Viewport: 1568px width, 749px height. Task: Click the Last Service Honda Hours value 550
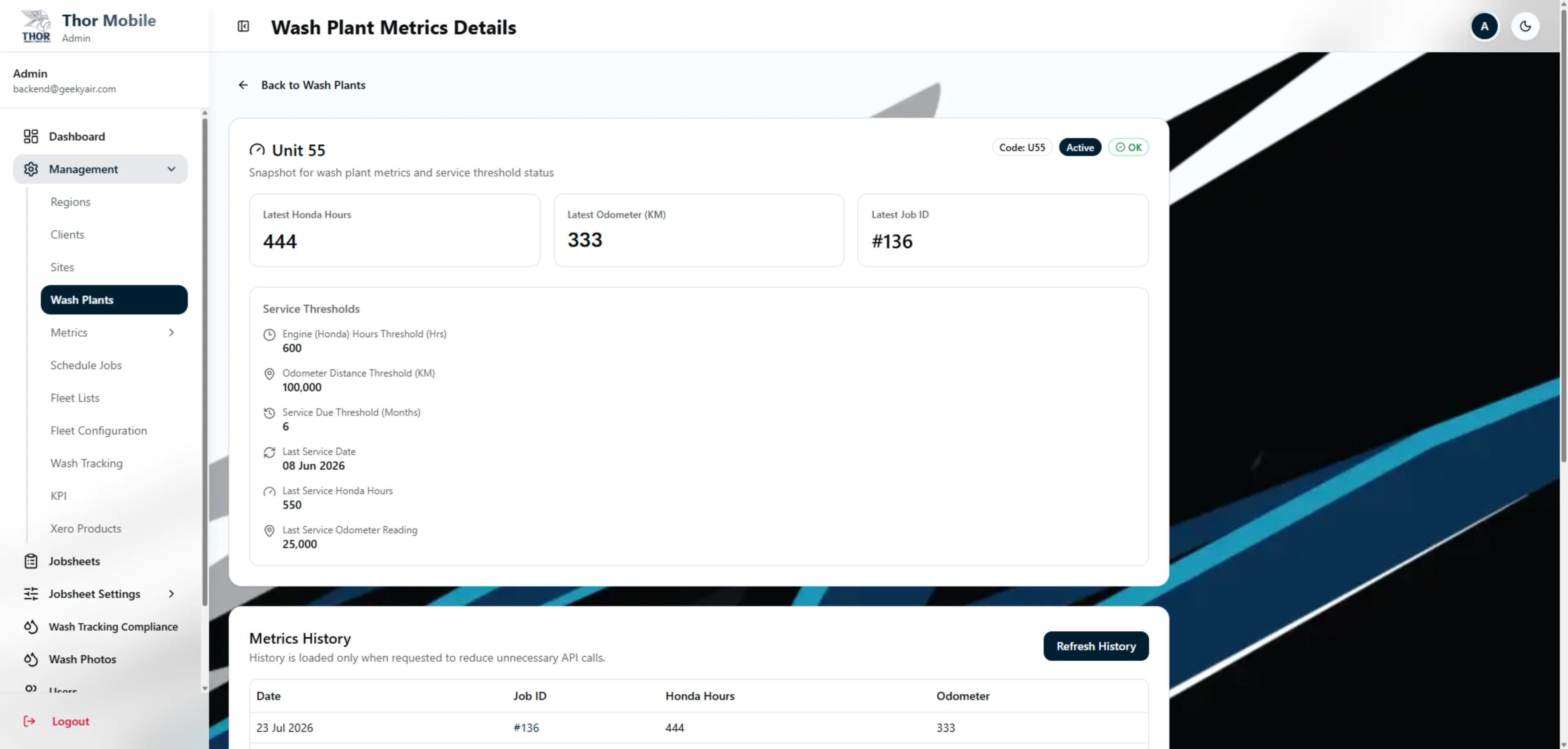(x=292, y=506)
